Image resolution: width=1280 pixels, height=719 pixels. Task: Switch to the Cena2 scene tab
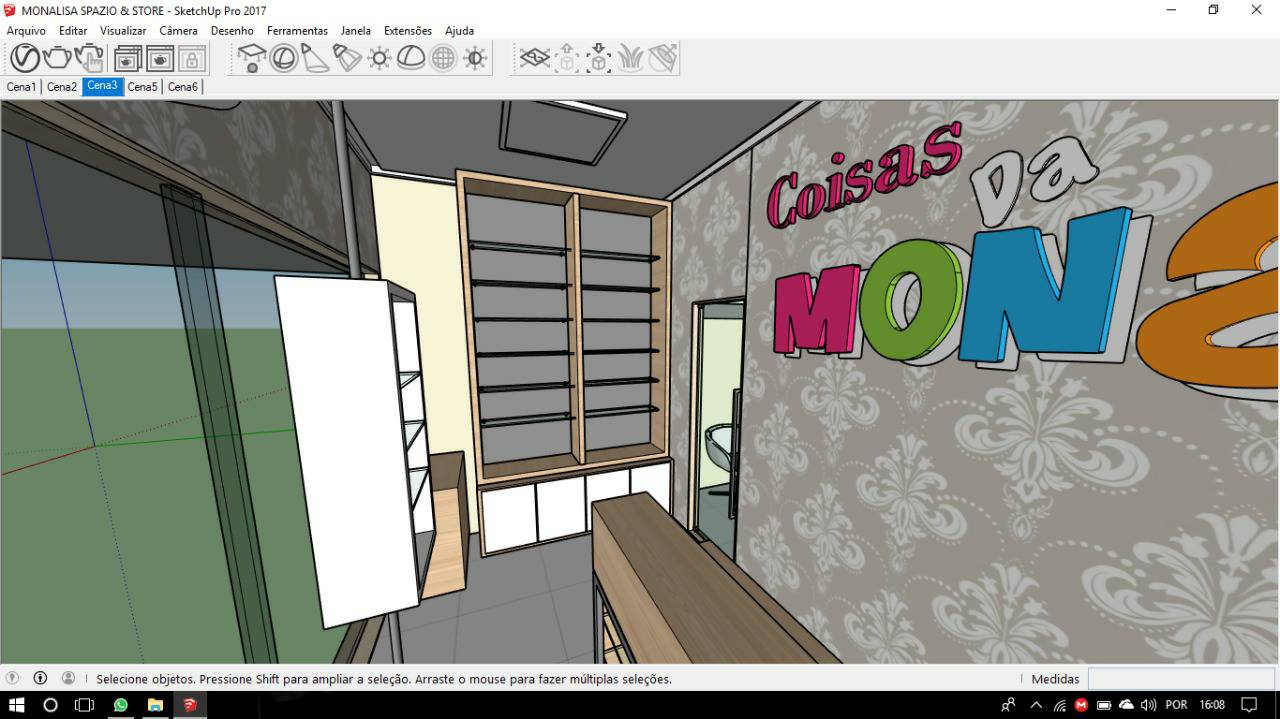(x=62, y=87)
